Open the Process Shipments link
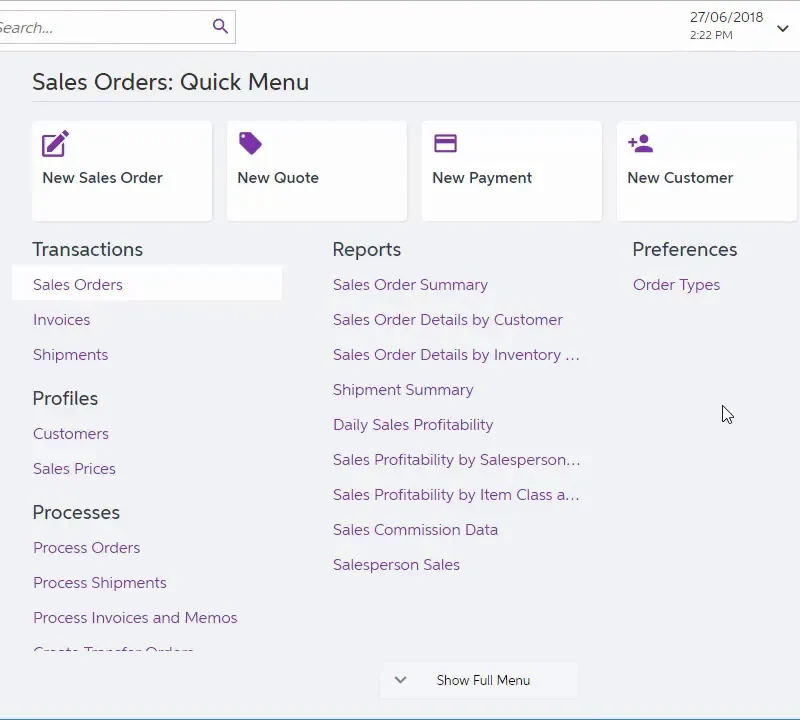The image size is (800, 720). point(100,583)
